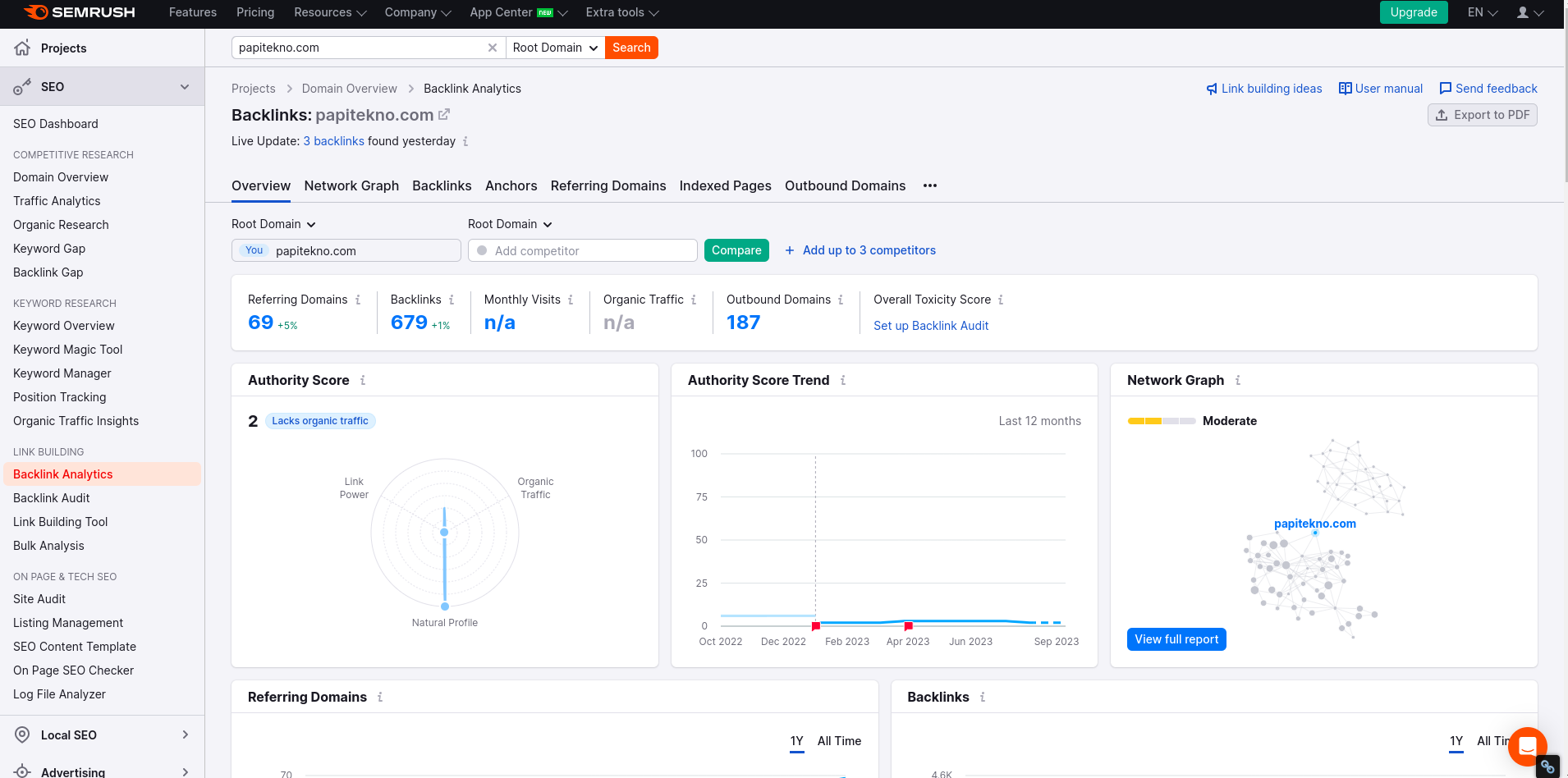
Task: Open Set up Backlink Audit link
Action: 931,326
